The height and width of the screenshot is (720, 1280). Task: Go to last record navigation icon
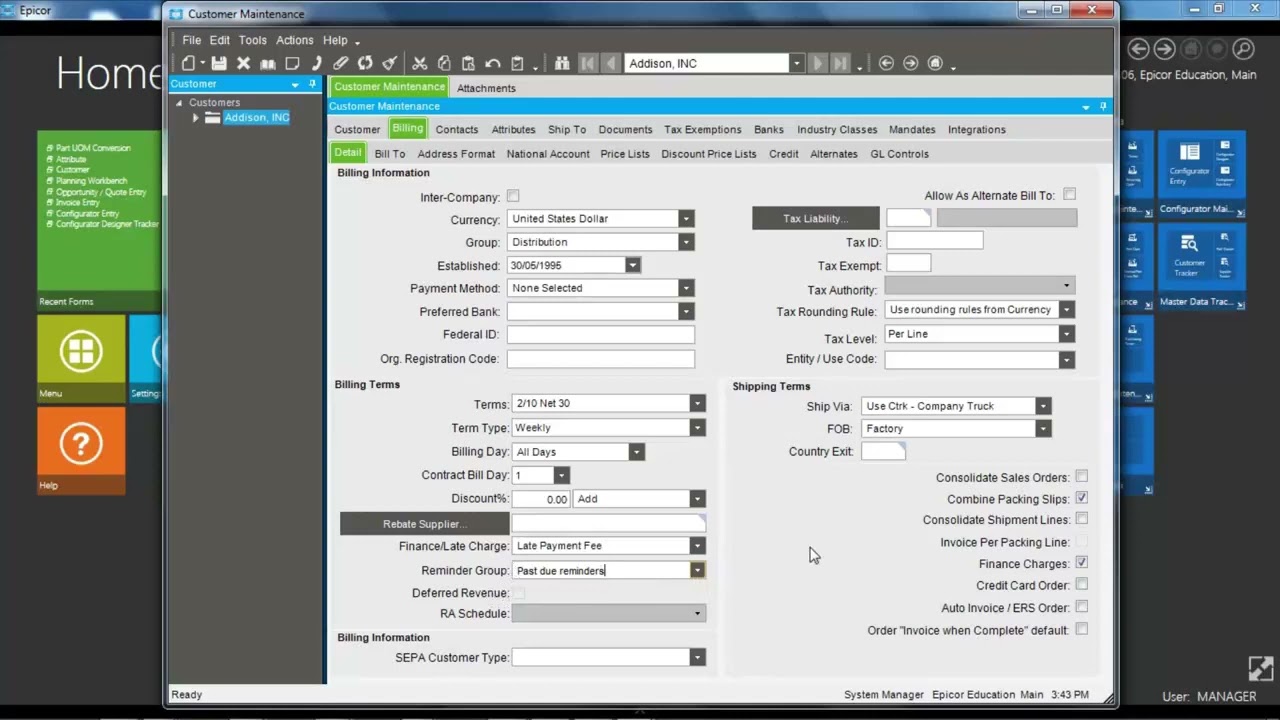coord(841,63)
